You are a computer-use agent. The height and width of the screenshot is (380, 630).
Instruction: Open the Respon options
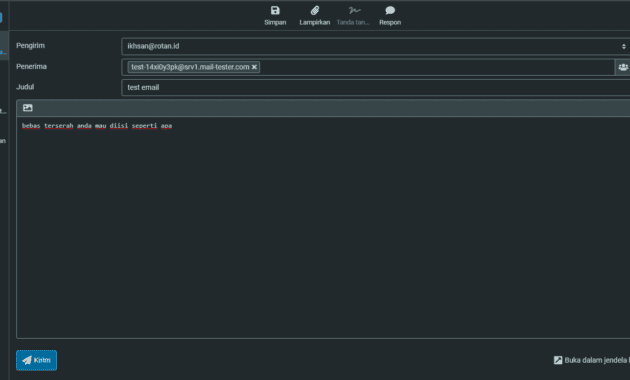(390, 16)
